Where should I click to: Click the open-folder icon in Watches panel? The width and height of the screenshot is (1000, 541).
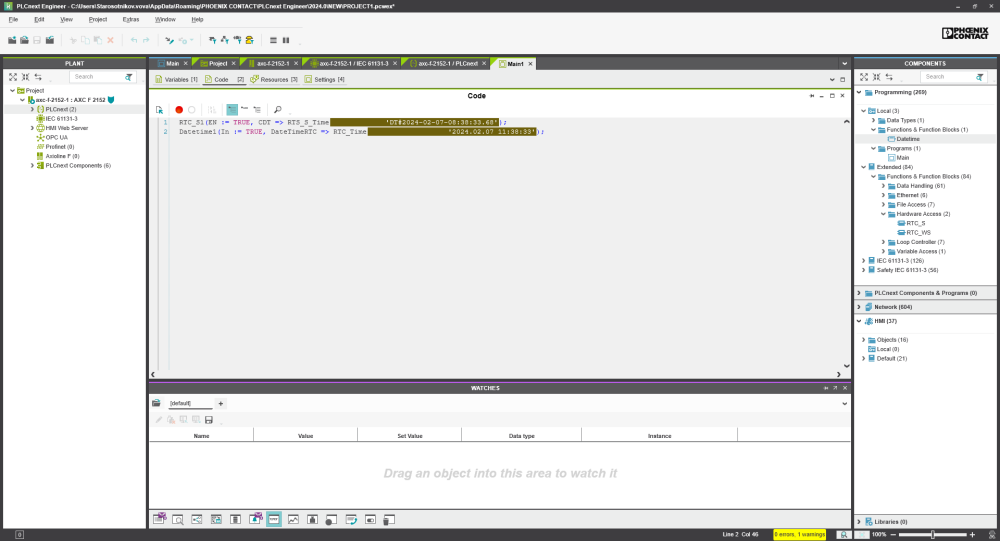point(157,403)
